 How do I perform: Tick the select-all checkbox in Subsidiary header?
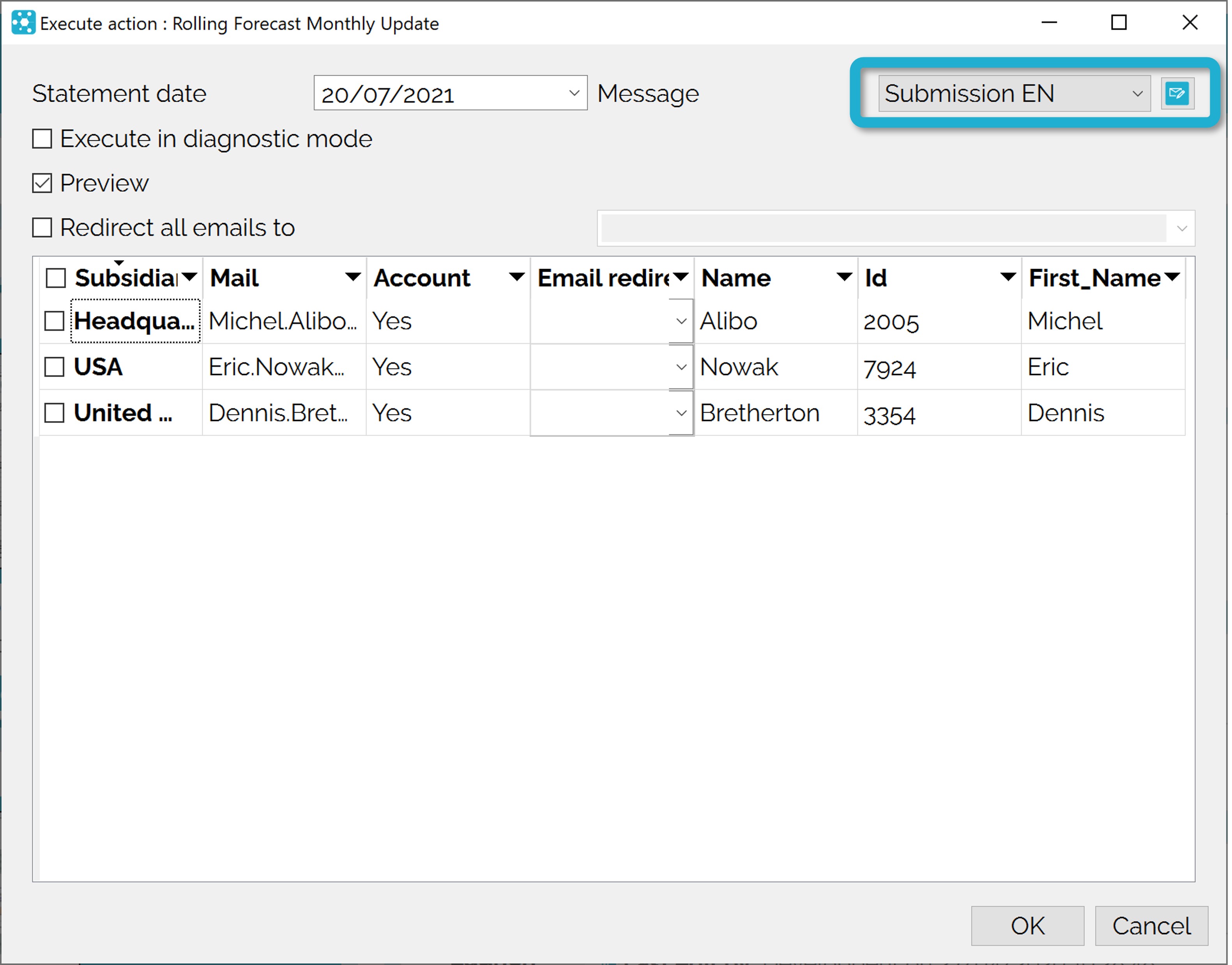click(x=56, y=278)
